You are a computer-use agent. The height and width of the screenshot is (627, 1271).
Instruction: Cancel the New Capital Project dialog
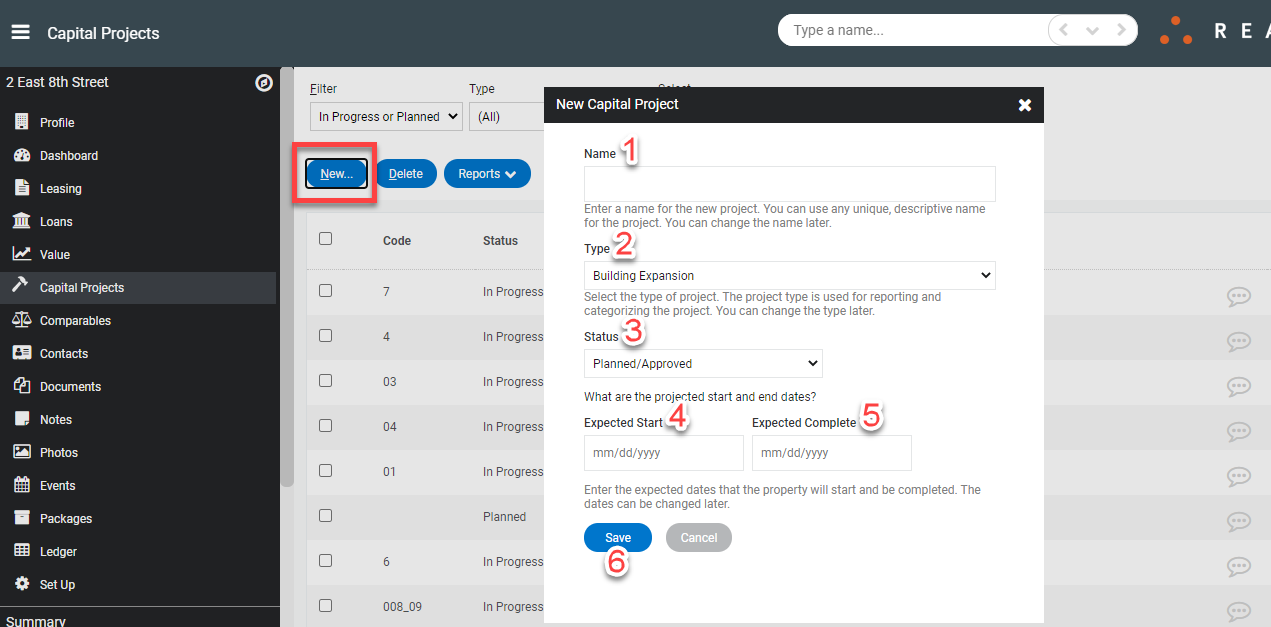click(x=698, y=537)
